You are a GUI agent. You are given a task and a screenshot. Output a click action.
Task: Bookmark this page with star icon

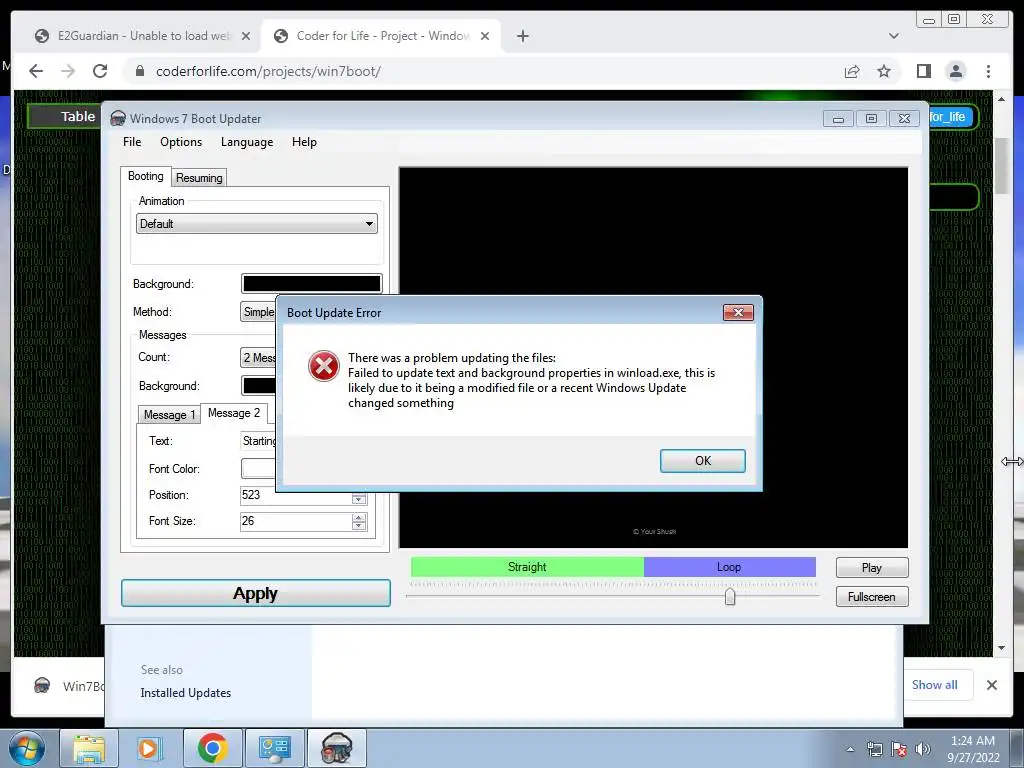[884, 71]
